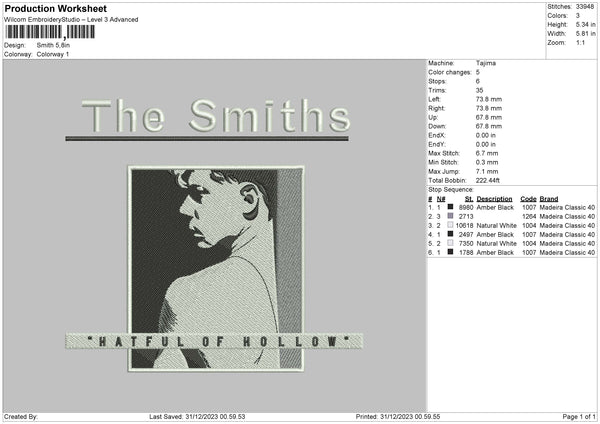Click the 'Created By:' footer label
Screen dimensions: 600x424
click(x=21, y=417)
